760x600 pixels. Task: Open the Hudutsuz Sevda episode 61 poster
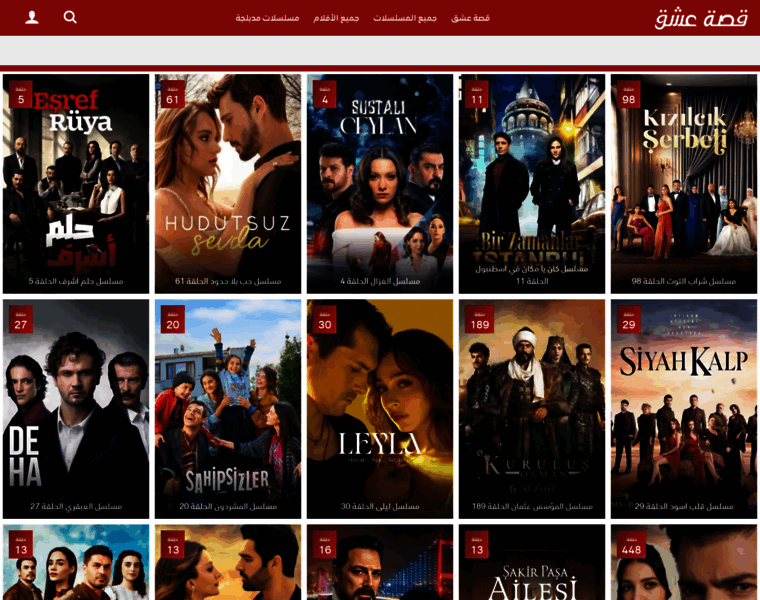pyautogui.click(x=228, y=184)
